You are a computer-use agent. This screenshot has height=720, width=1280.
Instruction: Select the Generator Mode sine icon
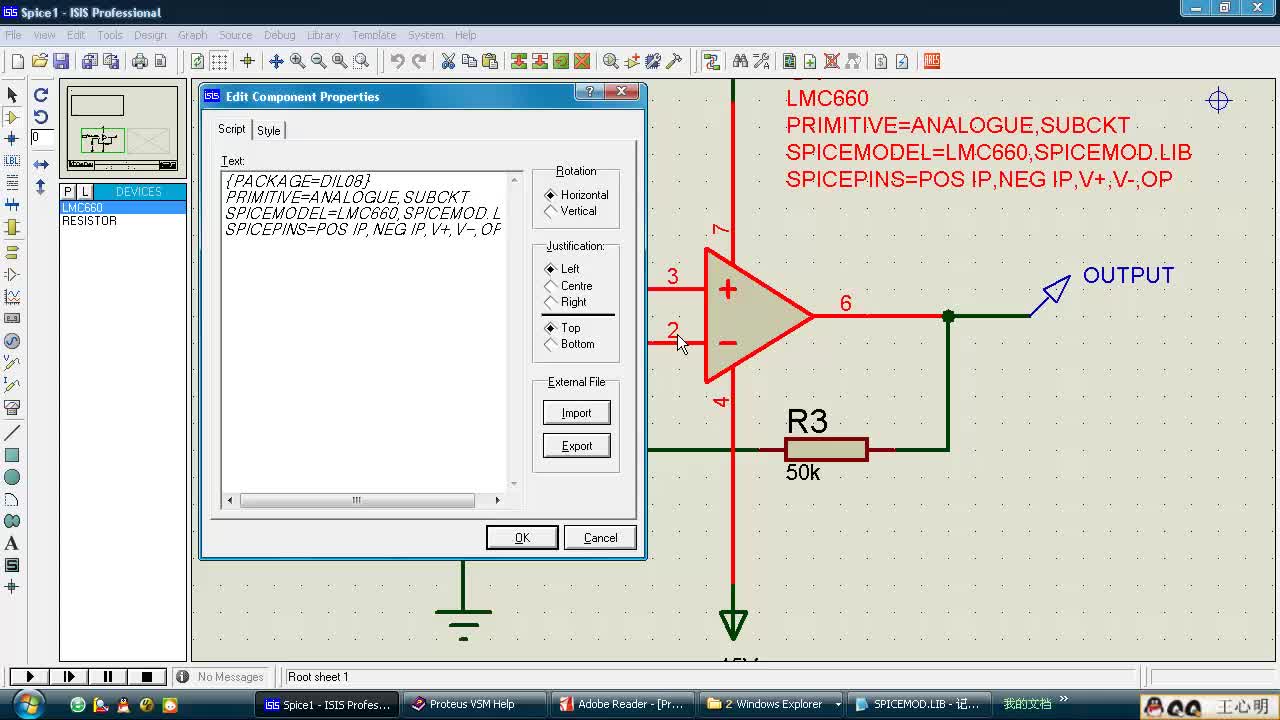(12, 341)
